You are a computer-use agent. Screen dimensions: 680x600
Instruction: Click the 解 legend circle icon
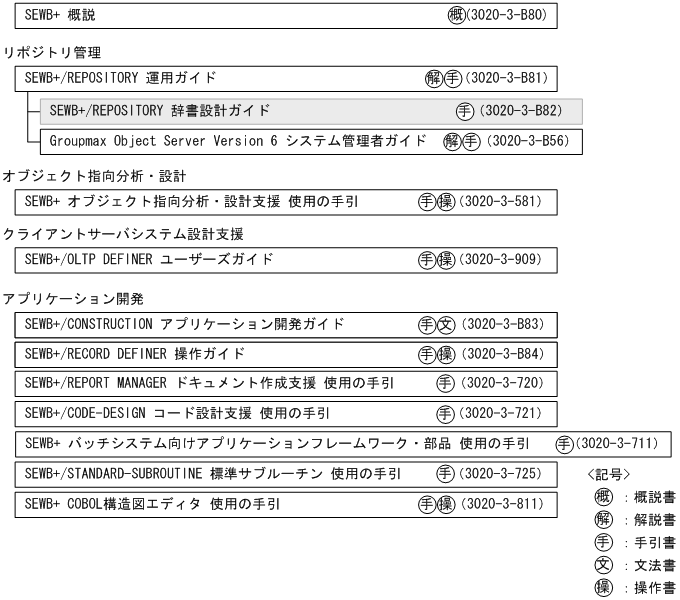click(x=604, y=519)
